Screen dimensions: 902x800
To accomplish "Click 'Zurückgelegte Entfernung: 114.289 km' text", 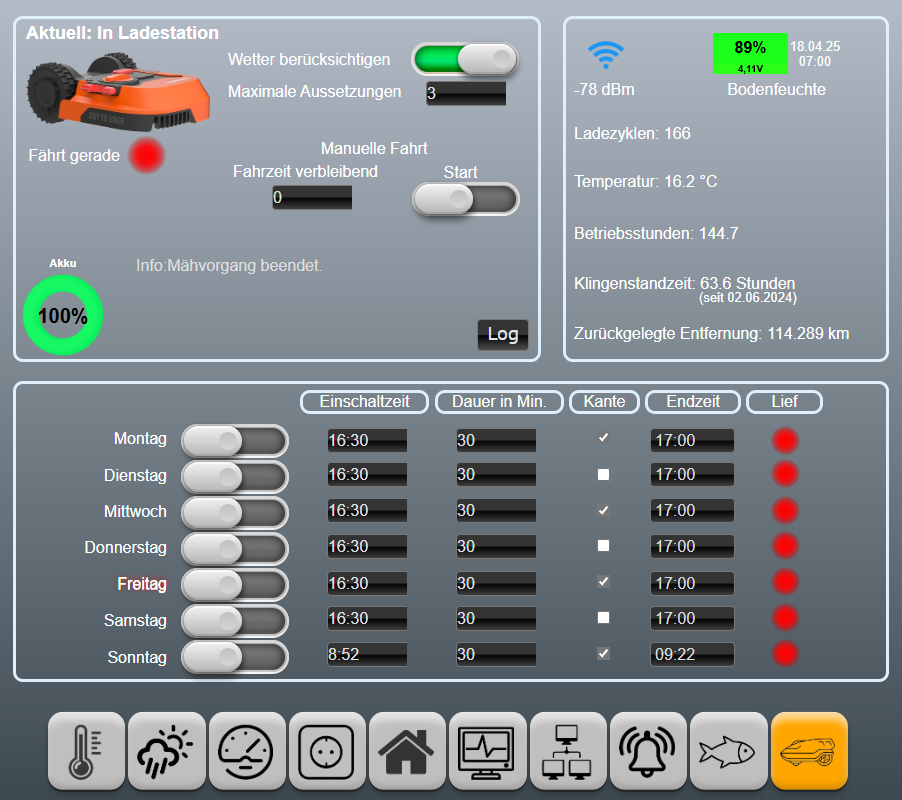I will tap(712, 334).
